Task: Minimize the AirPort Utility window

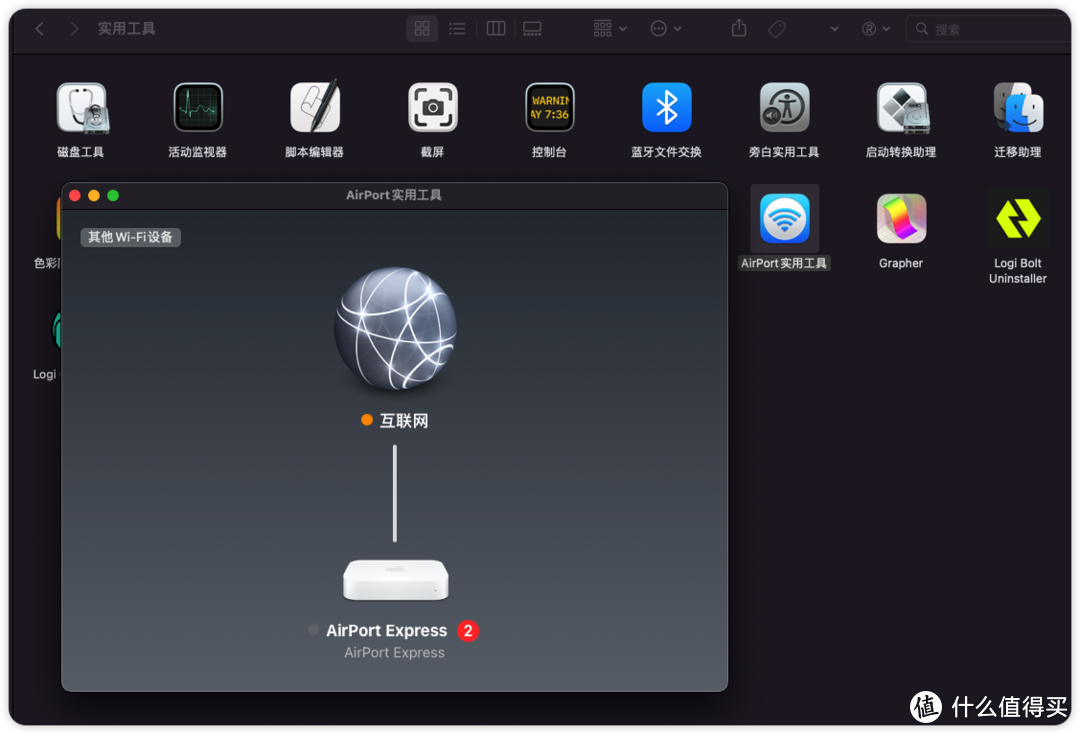Action: click(94, 196)
